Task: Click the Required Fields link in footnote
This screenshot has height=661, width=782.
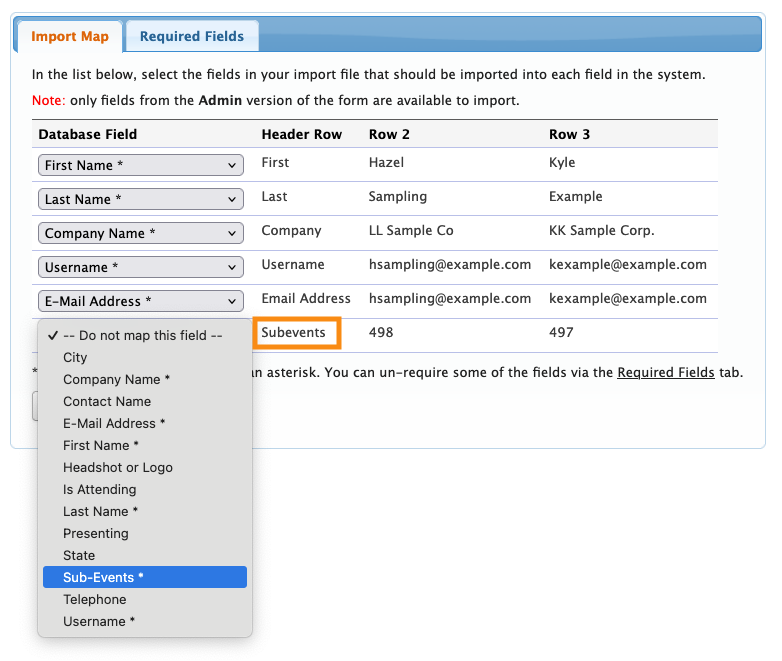Action: tap(665, 372)
